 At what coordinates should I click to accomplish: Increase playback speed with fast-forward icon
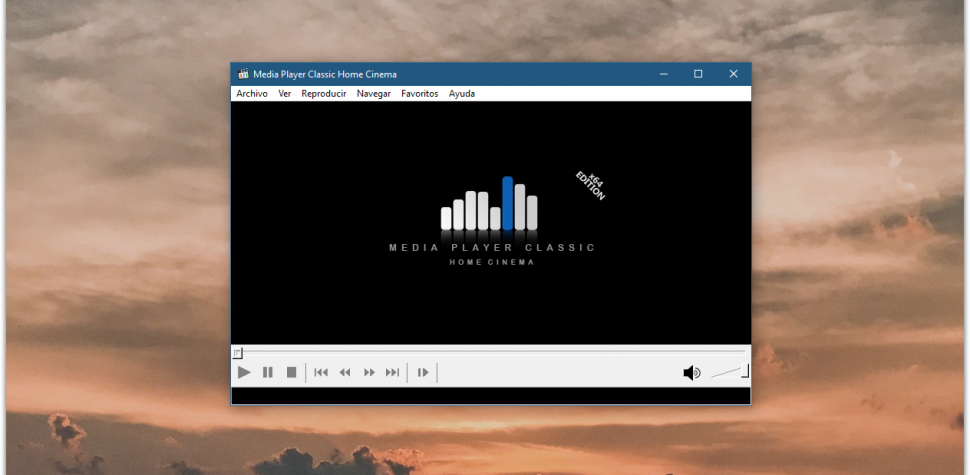click(x=369, y=372)
